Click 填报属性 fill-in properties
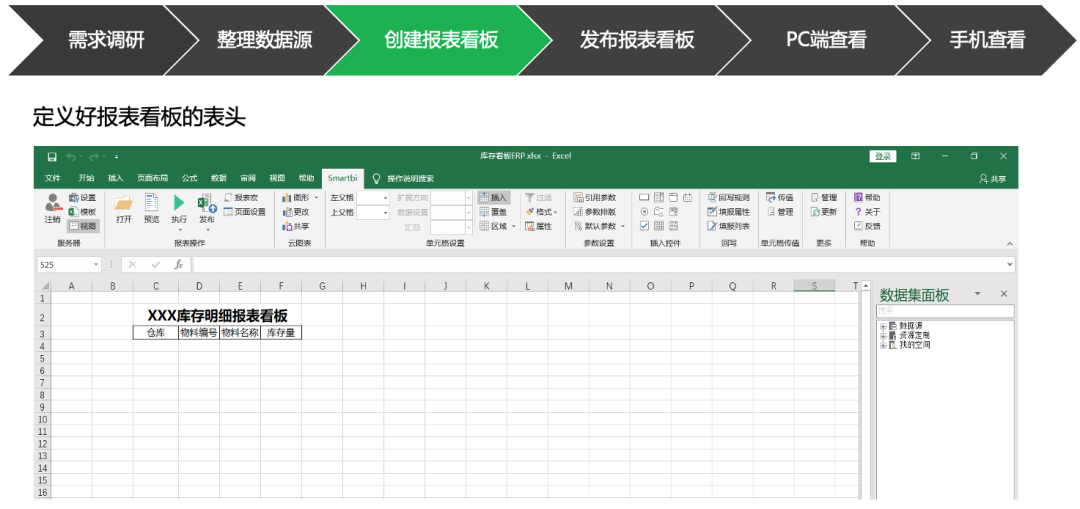Image resolution: width=1080 pixels, height=509 pixels. (x=729, y=211)
